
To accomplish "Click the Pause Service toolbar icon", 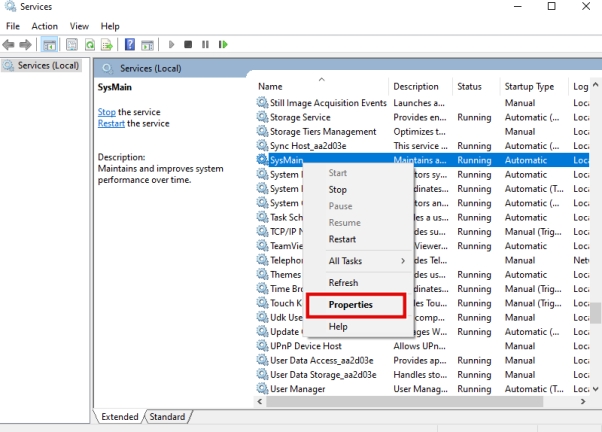I will tap(205, 45).
